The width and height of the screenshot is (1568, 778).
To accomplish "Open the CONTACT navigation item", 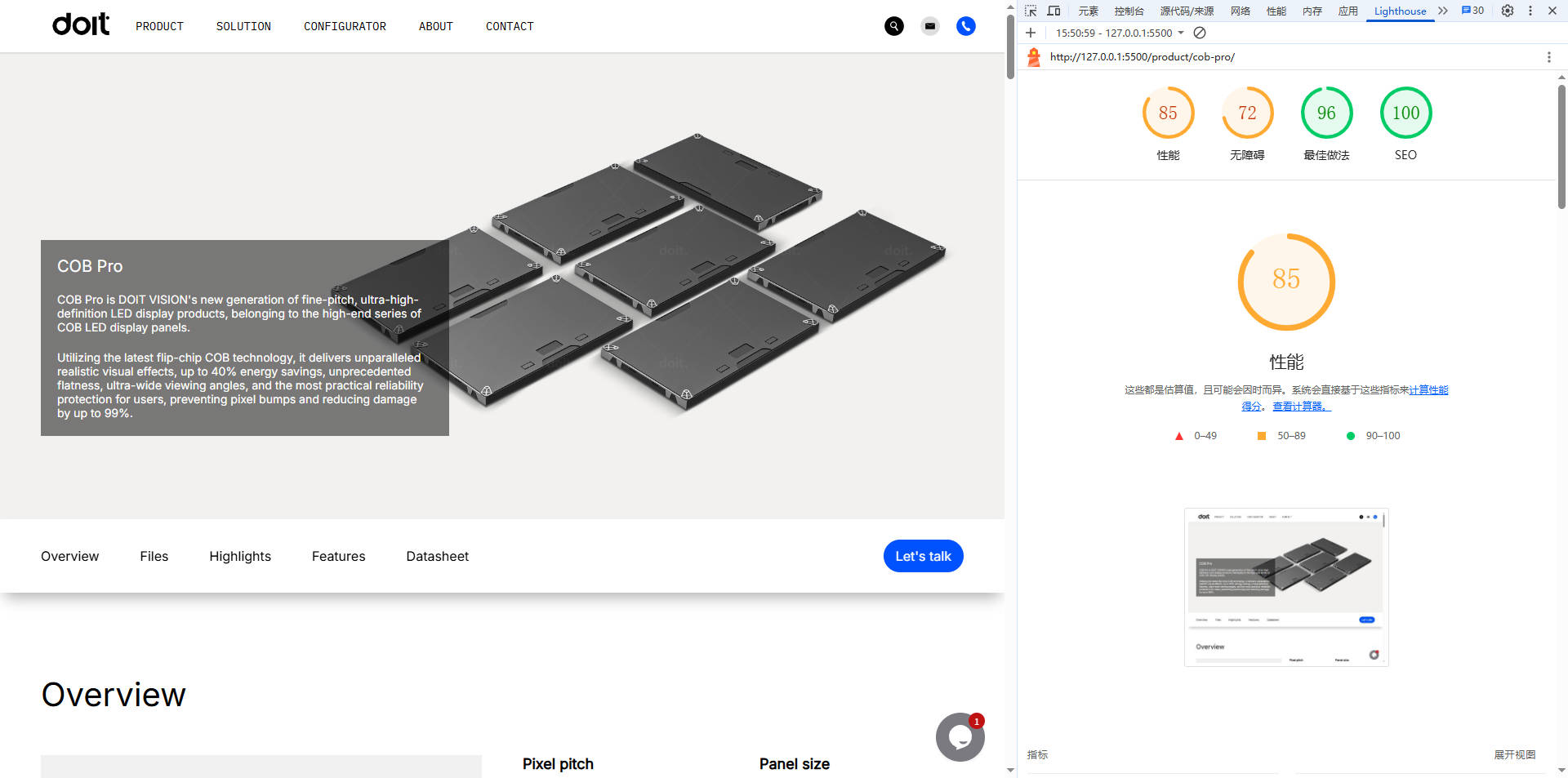I will pyautogui.click(x=510, y=26).
